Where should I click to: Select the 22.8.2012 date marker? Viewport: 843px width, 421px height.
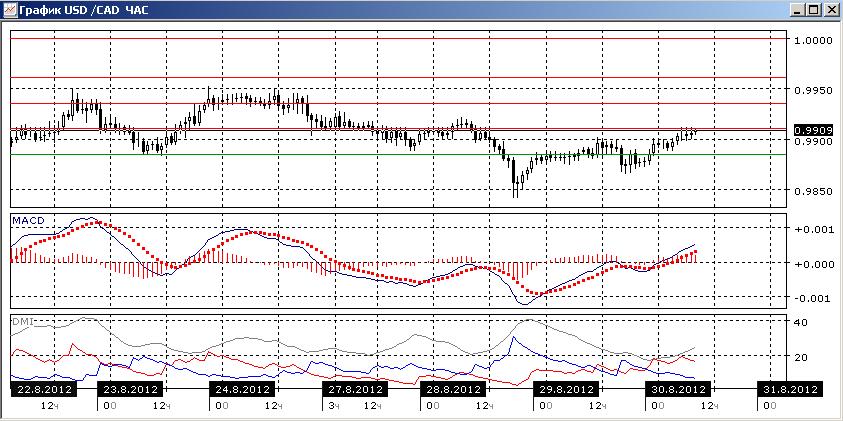click(44, 389)
